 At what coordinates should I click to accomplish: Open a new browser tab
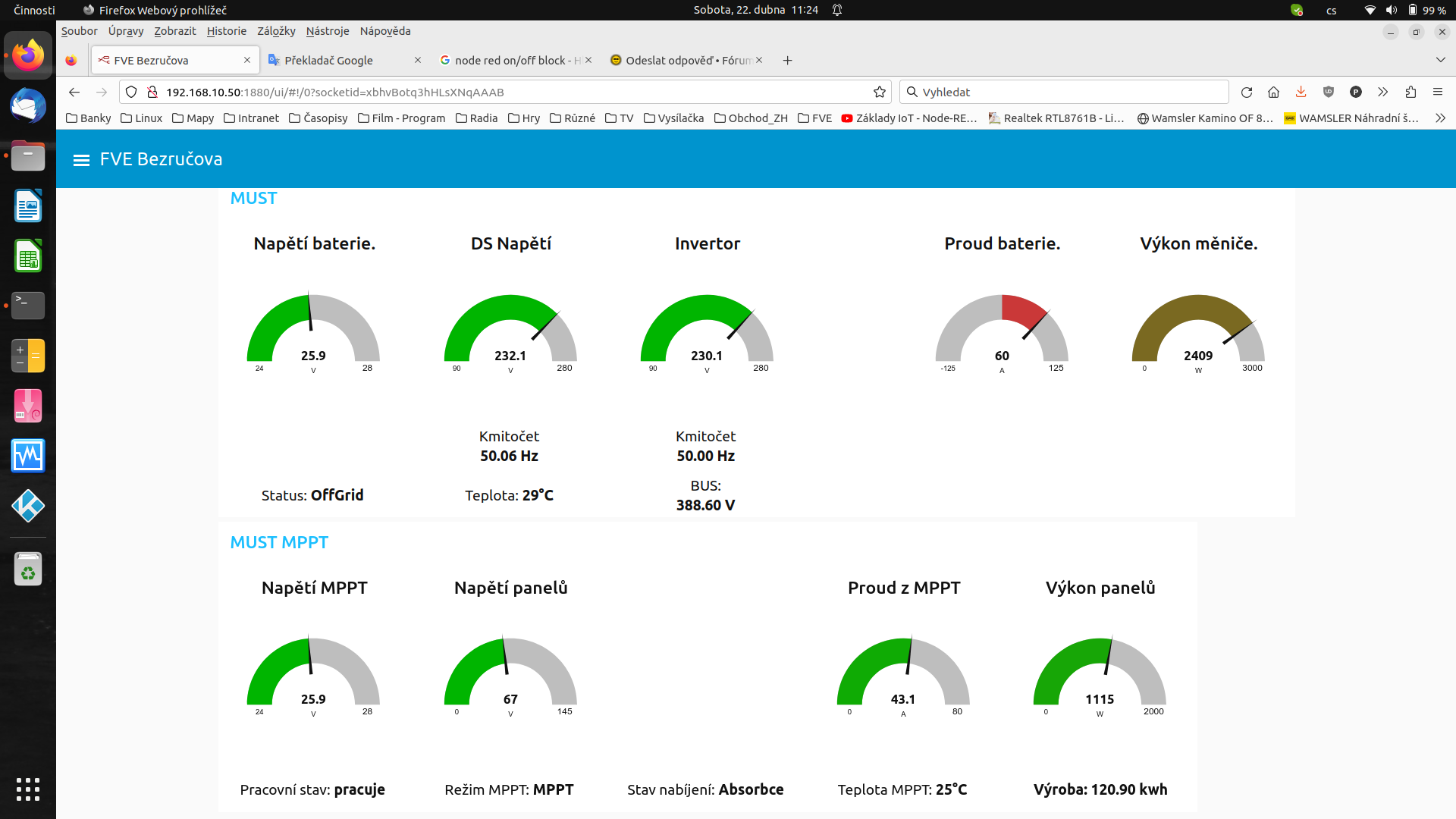[787, 61]
